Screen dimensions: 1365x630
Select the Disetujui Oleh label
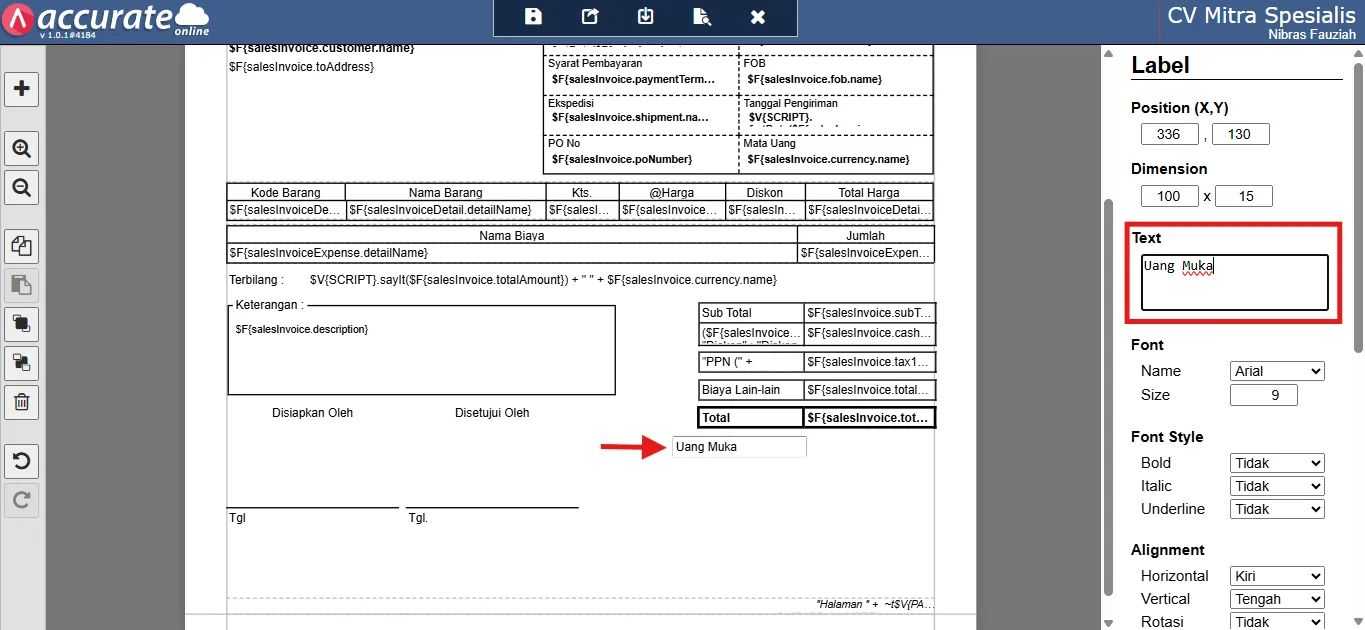pos(492,413)
